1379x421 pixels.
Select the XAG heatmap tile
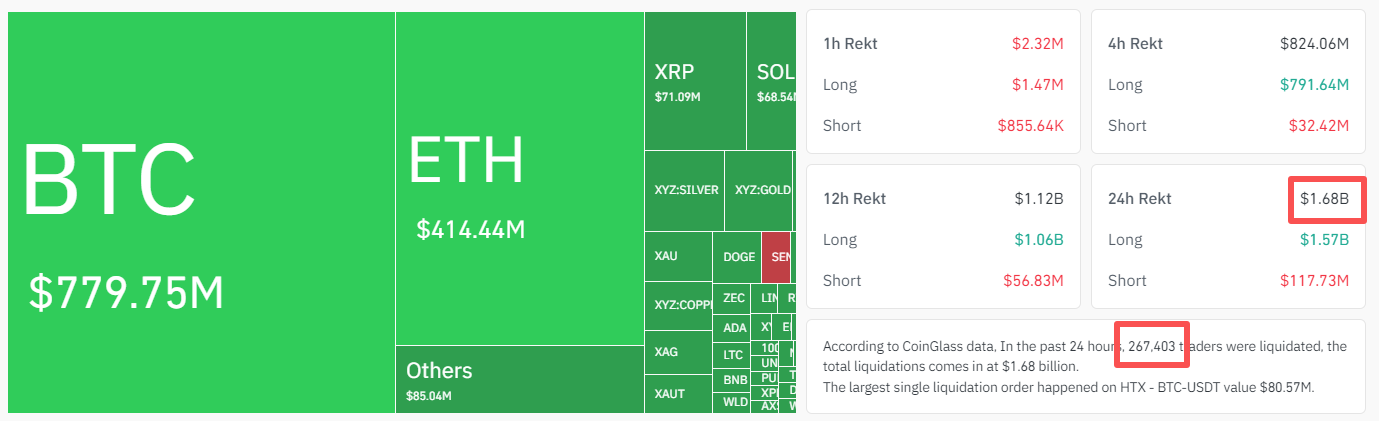click(x=677, y=352)
